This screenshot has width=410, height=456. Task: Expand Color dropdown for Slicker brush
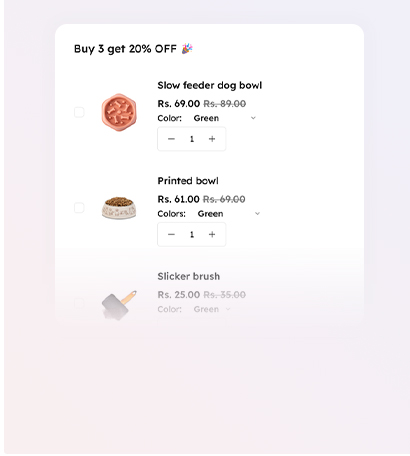click(x=212, y=309)
